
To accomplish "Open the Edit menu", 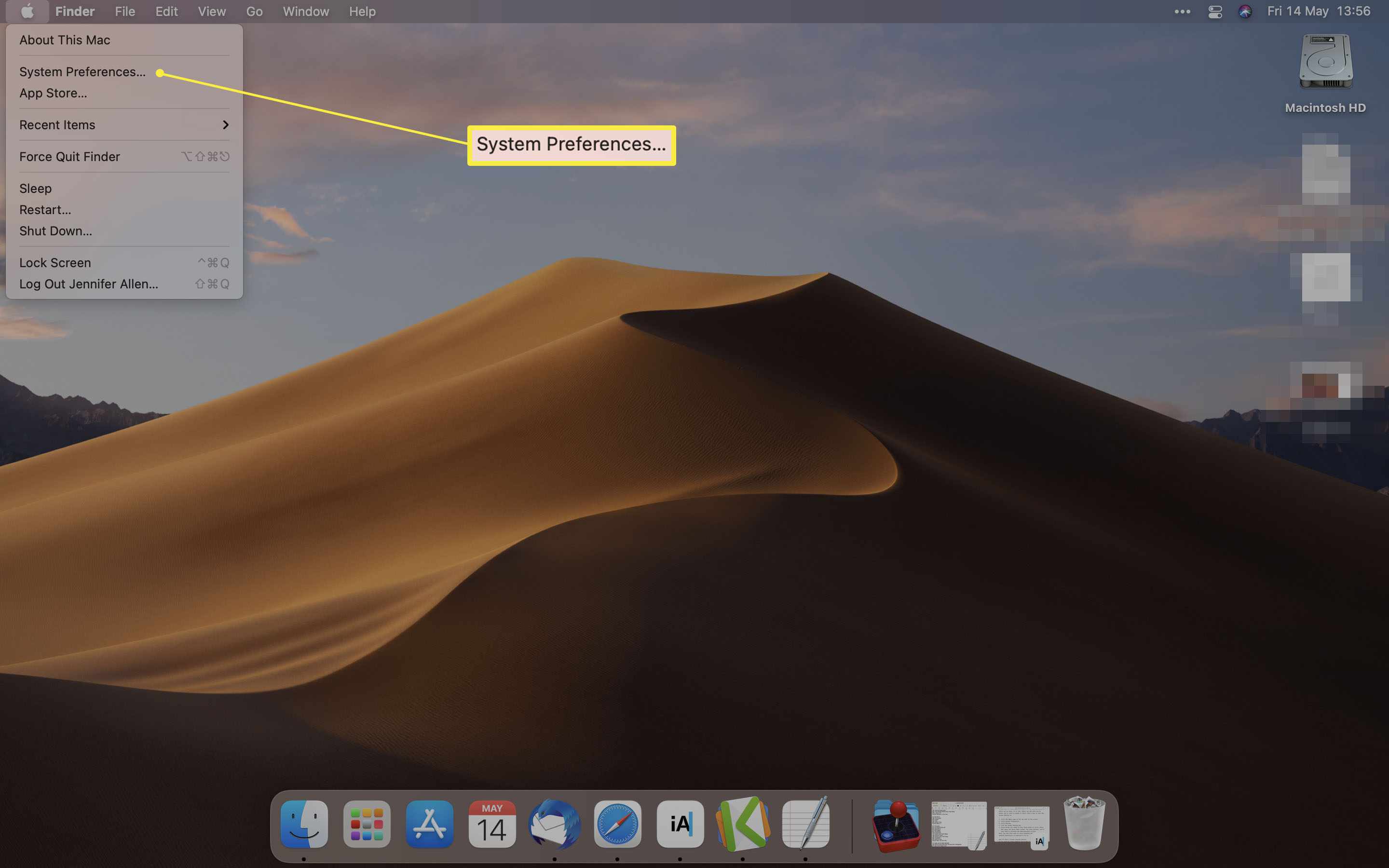I will click(x=166, y=12).
